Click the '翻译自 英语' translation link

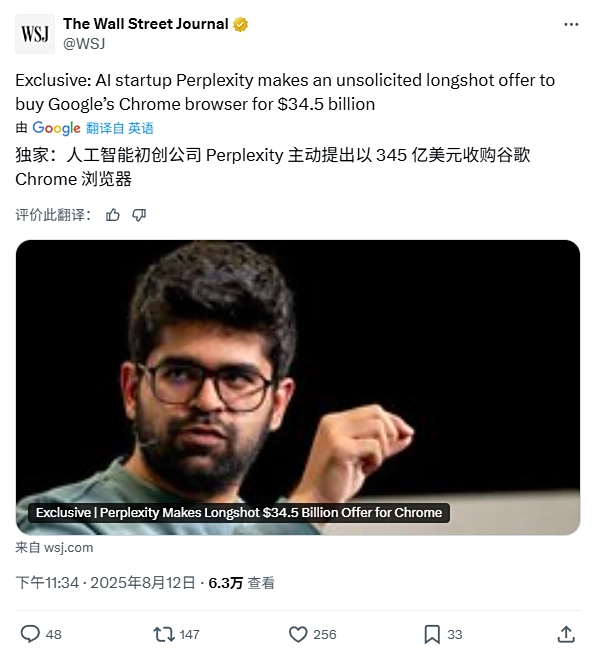[120, 128]
